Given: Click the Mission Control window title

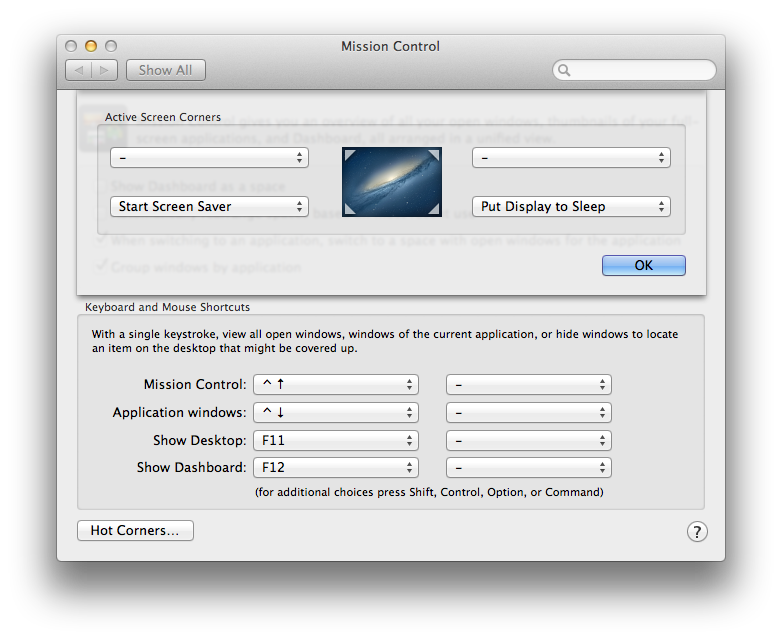Looking at the screenshot, I should (391, 46).
